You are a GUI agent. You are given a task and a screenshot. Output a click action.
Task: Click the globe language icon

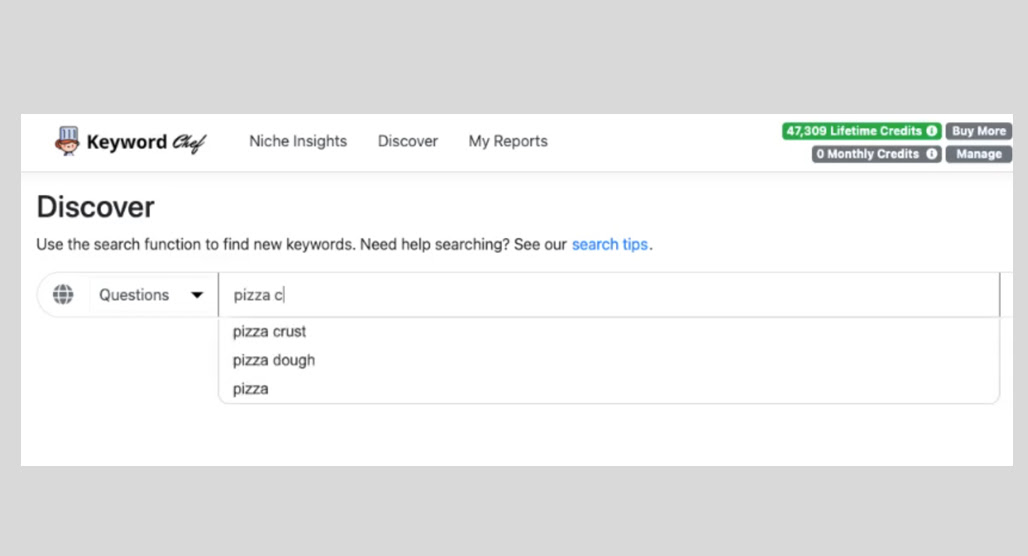(x=63, y=294)
